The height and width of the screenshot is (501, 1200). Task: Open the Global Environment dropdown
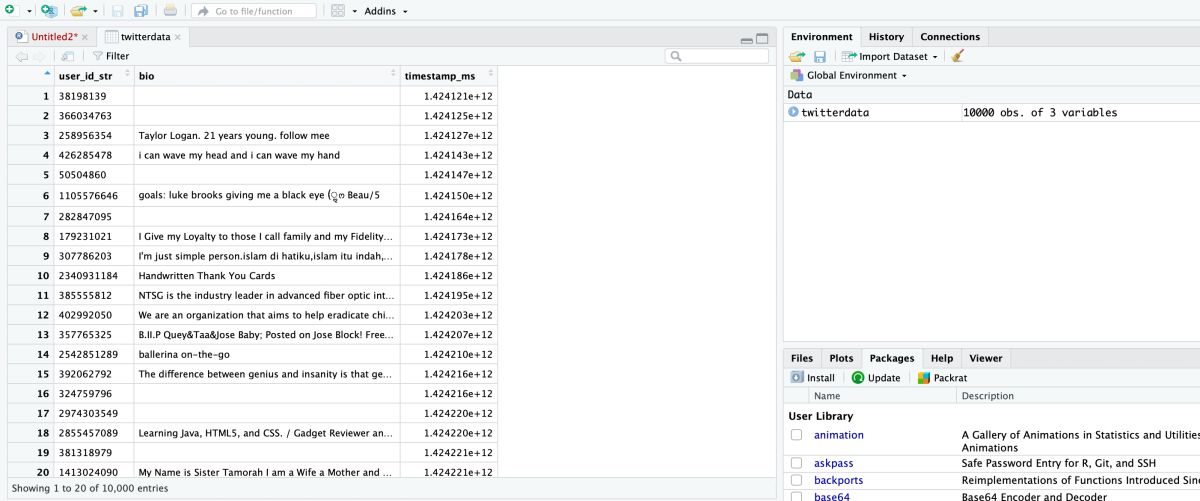848,76
